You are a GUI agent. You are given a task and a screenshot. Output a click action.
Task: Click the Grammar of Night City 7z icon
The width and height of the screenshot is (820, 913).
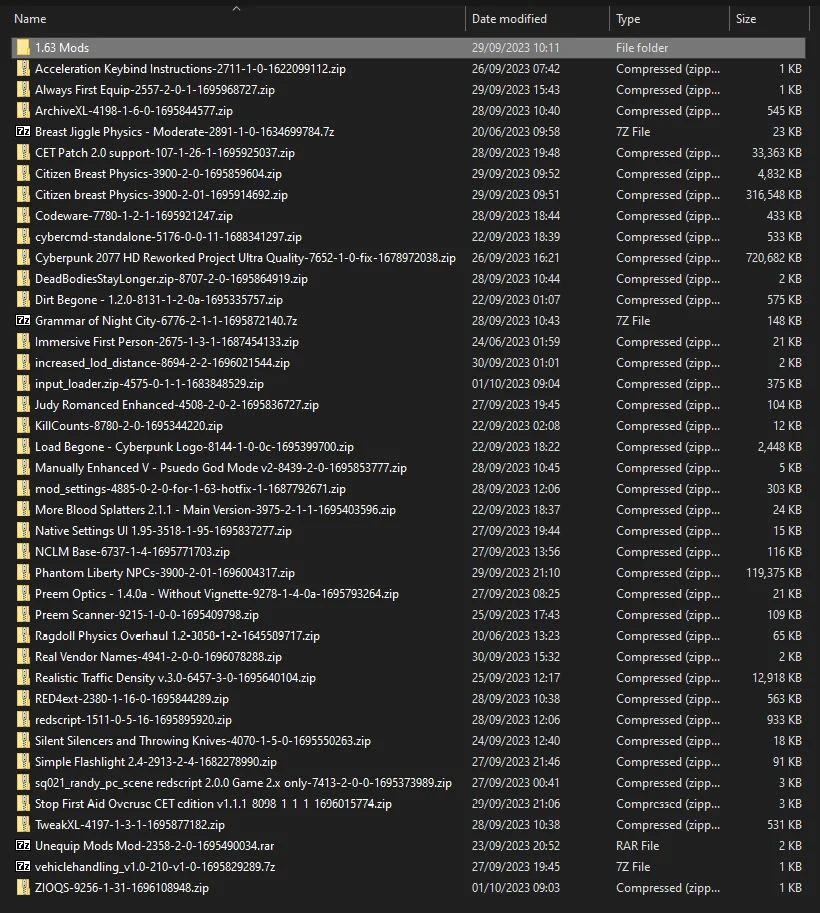pos(23,320)
